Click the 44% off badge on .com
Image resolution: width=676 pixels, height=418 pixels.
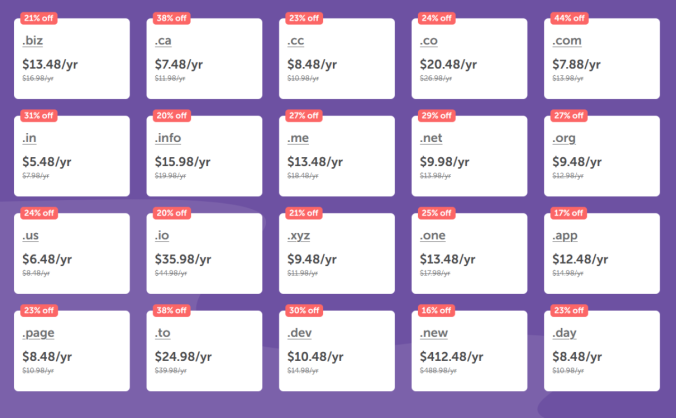[567, 19]
